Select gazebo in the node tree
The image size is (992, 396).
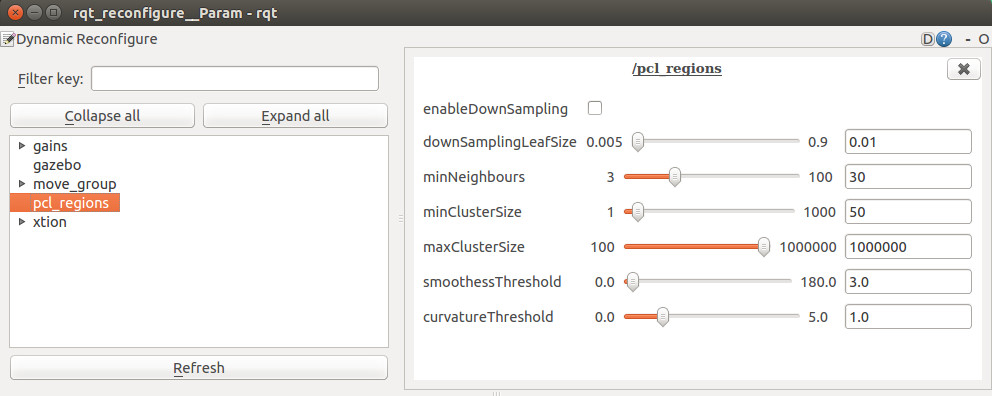click(57, 165)
